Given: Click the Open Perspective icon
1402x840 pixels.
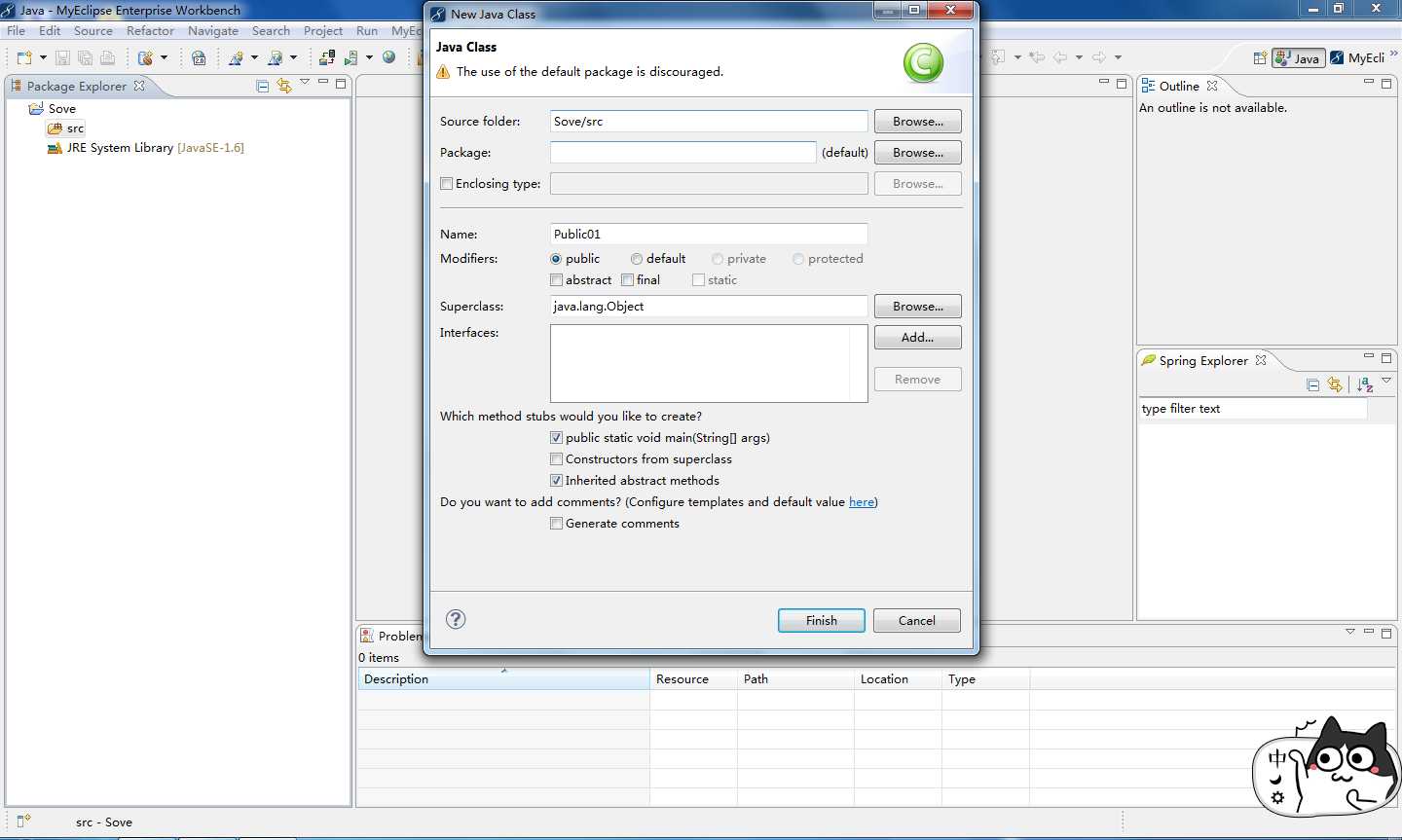Looking at the screenshot, I should (x=1260, y=57).
